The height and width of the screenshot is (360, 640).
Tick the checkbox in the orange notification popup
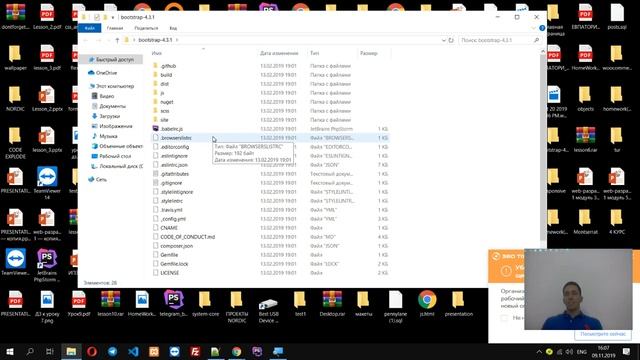point(504,318)
